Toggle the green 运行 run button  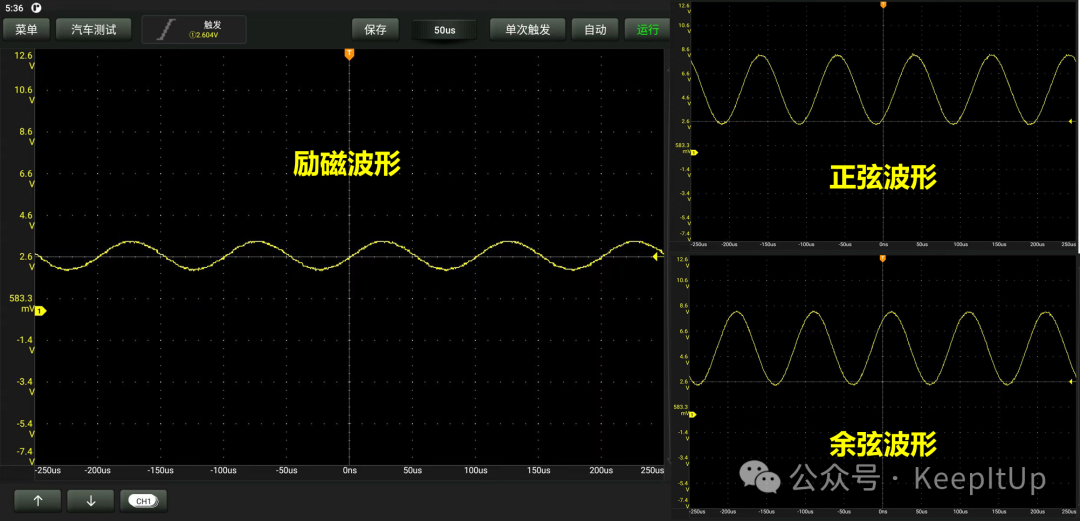647,30
